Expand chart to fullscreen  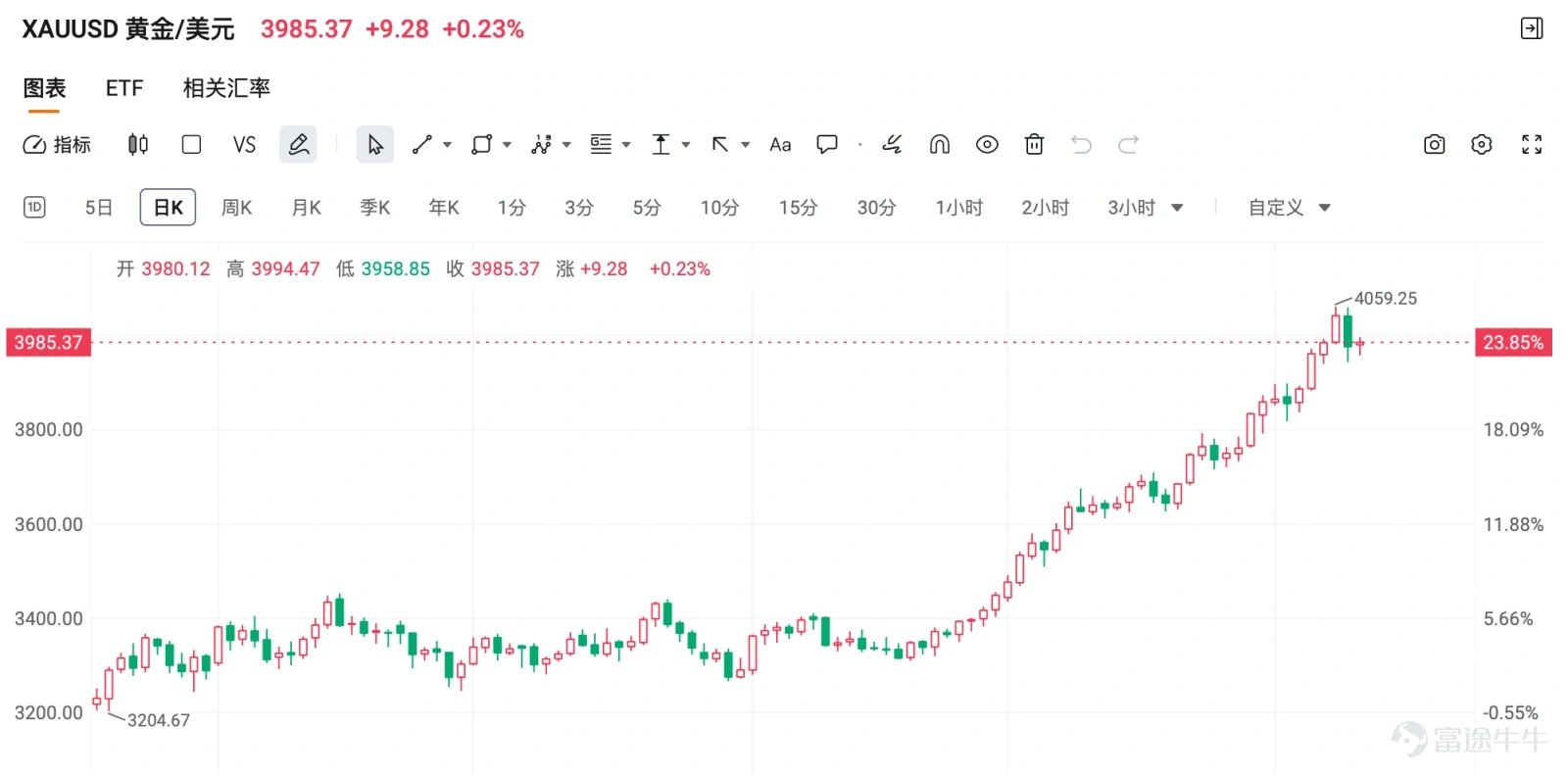[x=1532, y=145]
